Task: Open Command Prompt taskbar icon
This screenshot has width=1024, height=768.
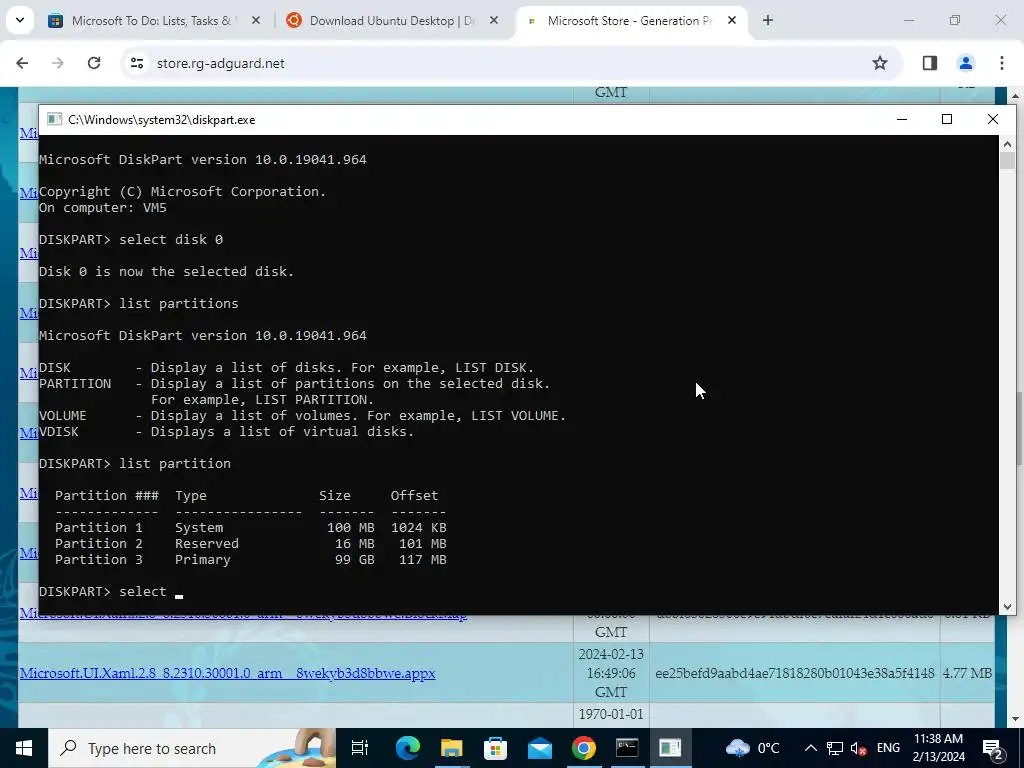Action: [627, 748]
